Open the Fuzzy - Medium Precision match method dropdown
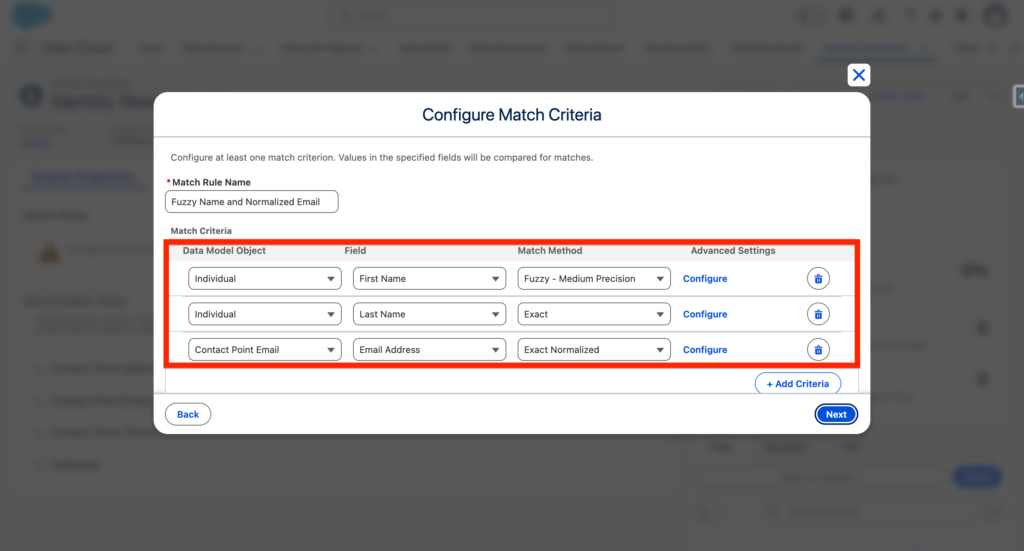1024x551 pixels. pyautogui.click(x=594, y=279)
